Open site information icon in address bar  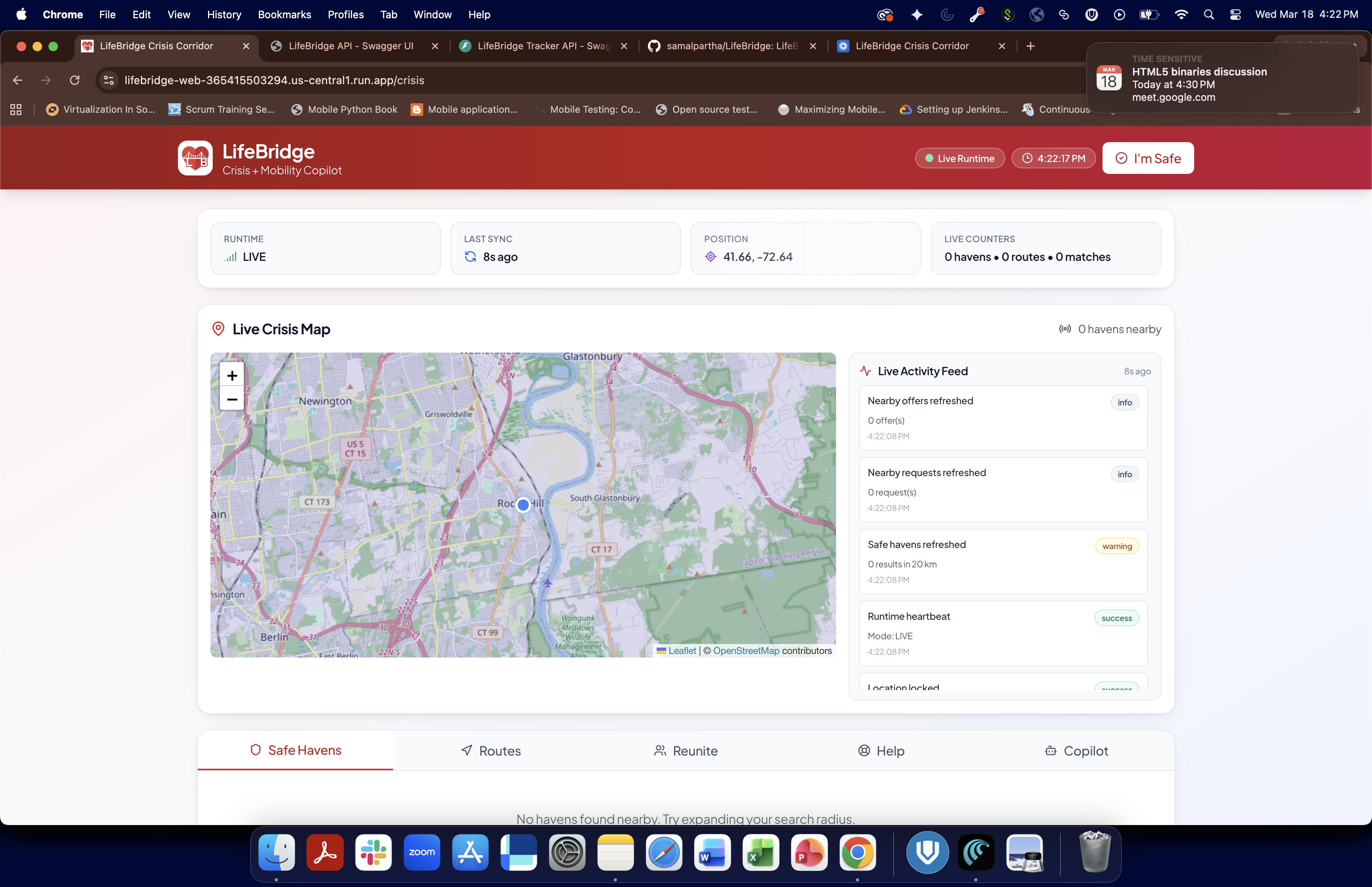[109, 80]
